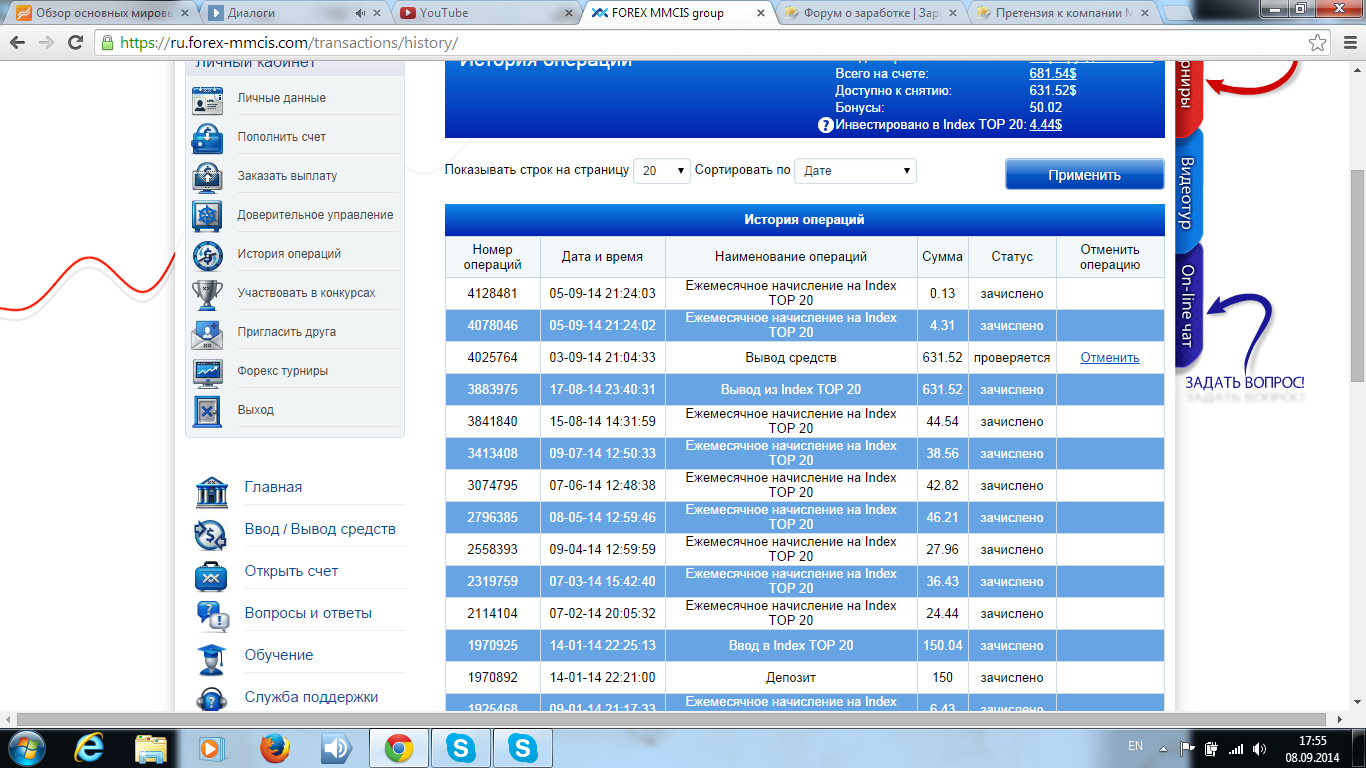
Task: Expand the Сортировать по date dropdown
Action: (855, 171)
